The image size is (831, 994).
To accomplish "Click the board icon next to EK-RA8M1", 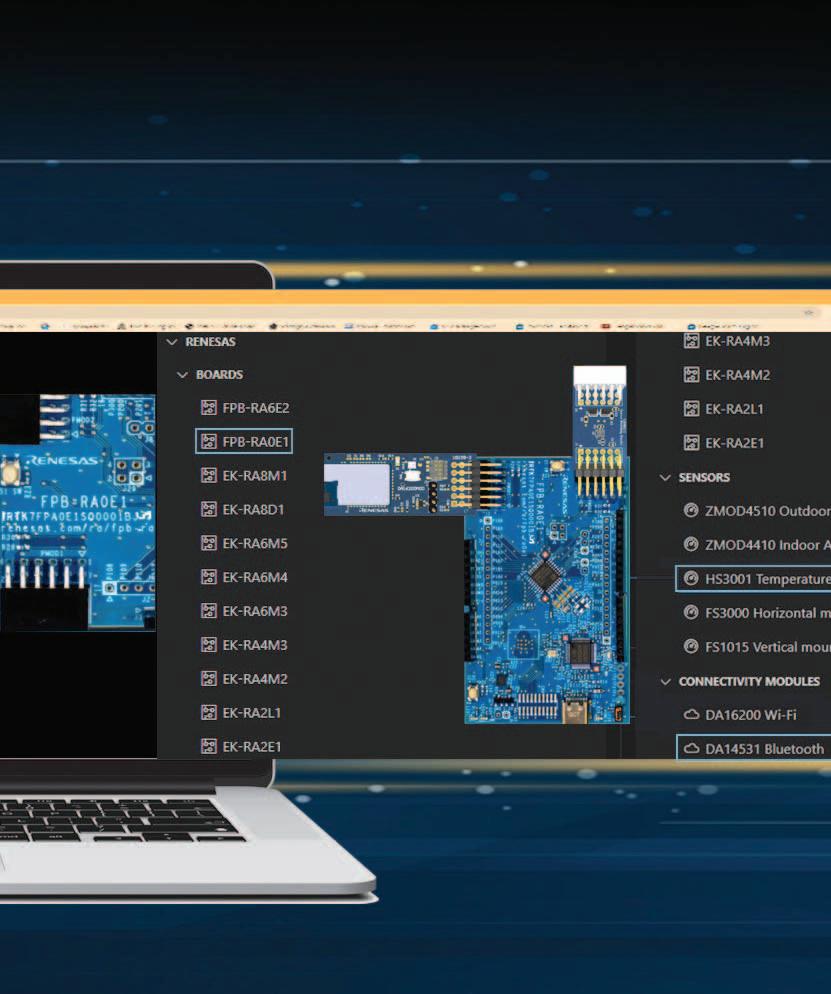I will [x=209, y=475].
